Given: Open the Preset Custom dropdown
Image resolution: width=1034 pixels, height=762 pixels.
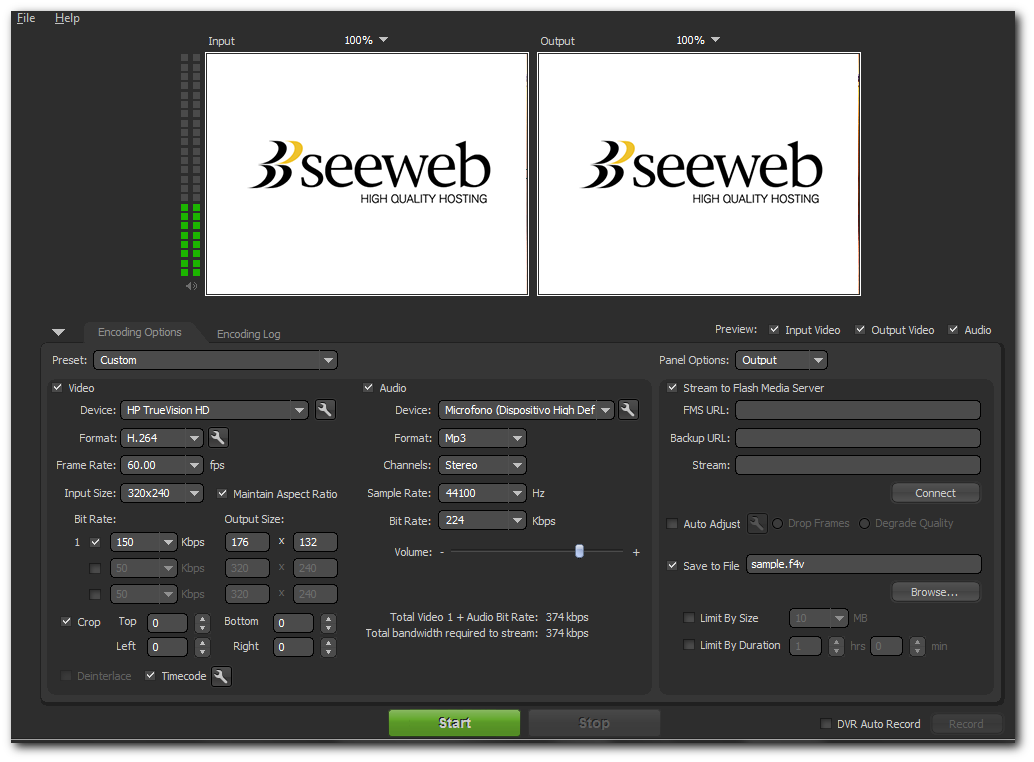Looking at the screenshot, I should point(216,361).
